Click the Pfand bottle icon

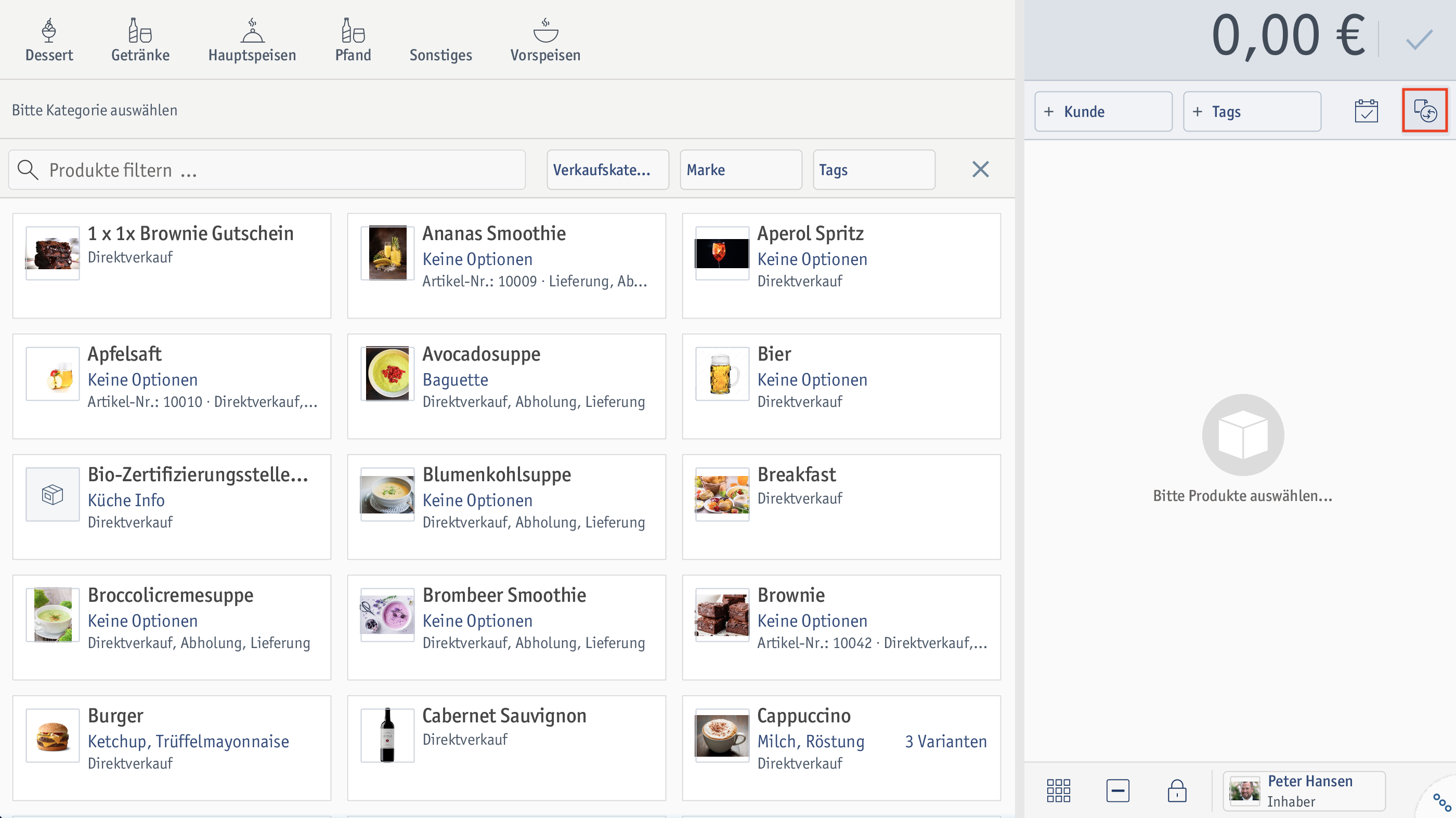tap(353, 31)
